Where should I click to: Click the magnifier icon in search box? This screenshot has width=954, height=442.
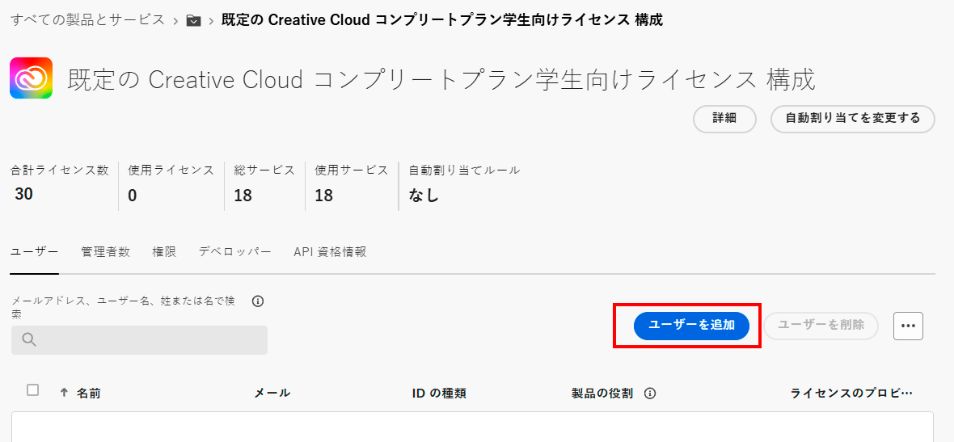(x=29, y=340)
